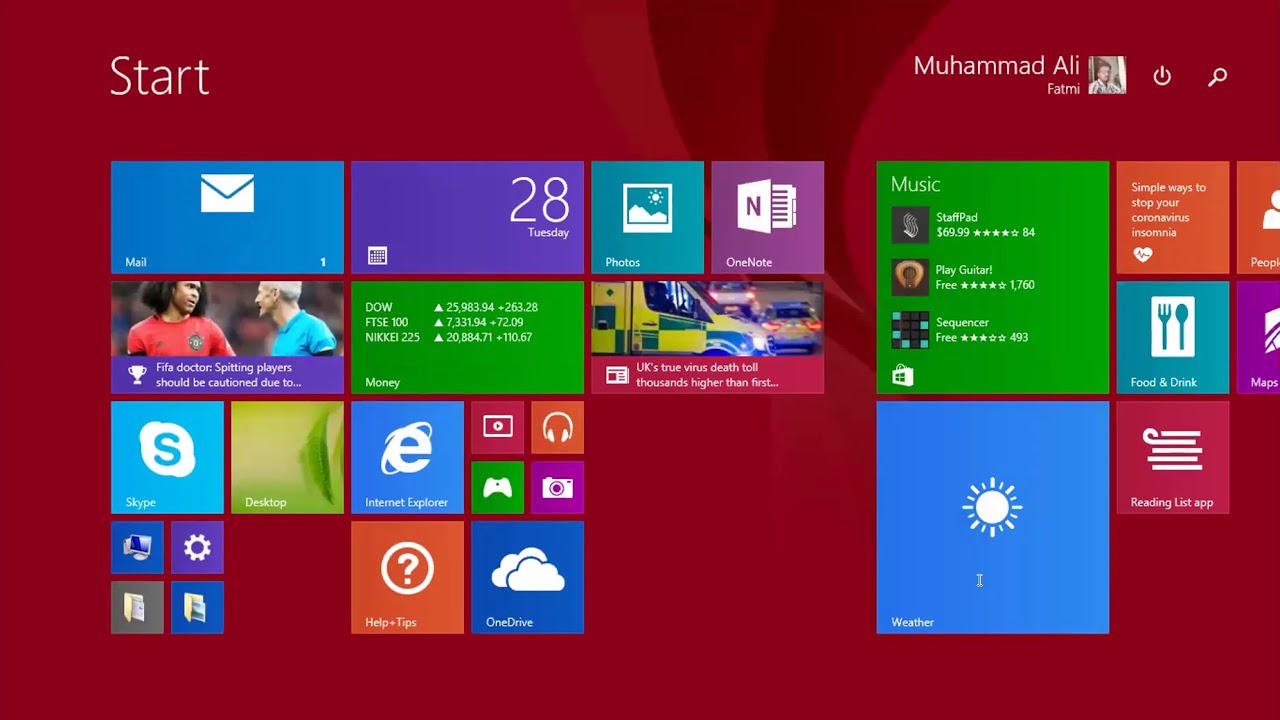Open the small Video tile
Image resolution: width=1280 pixels, height=720 pixels.
(497, 427)
